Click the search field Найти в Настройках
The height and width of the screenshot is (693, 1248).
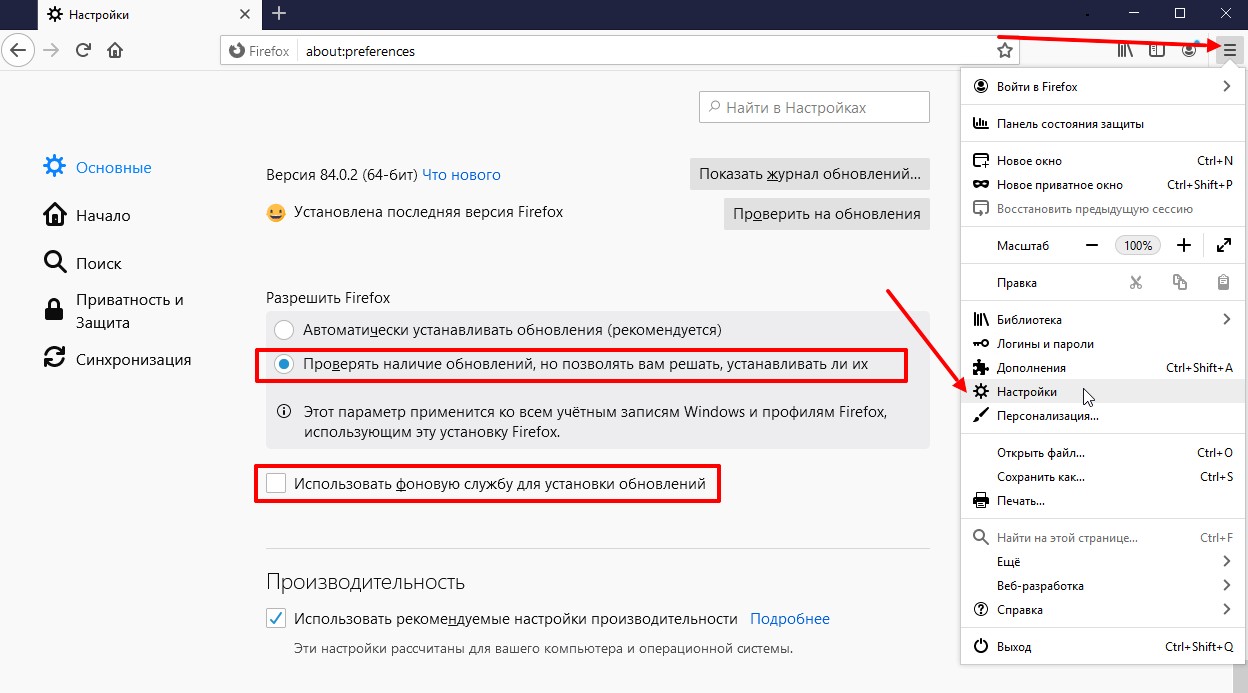815,107
